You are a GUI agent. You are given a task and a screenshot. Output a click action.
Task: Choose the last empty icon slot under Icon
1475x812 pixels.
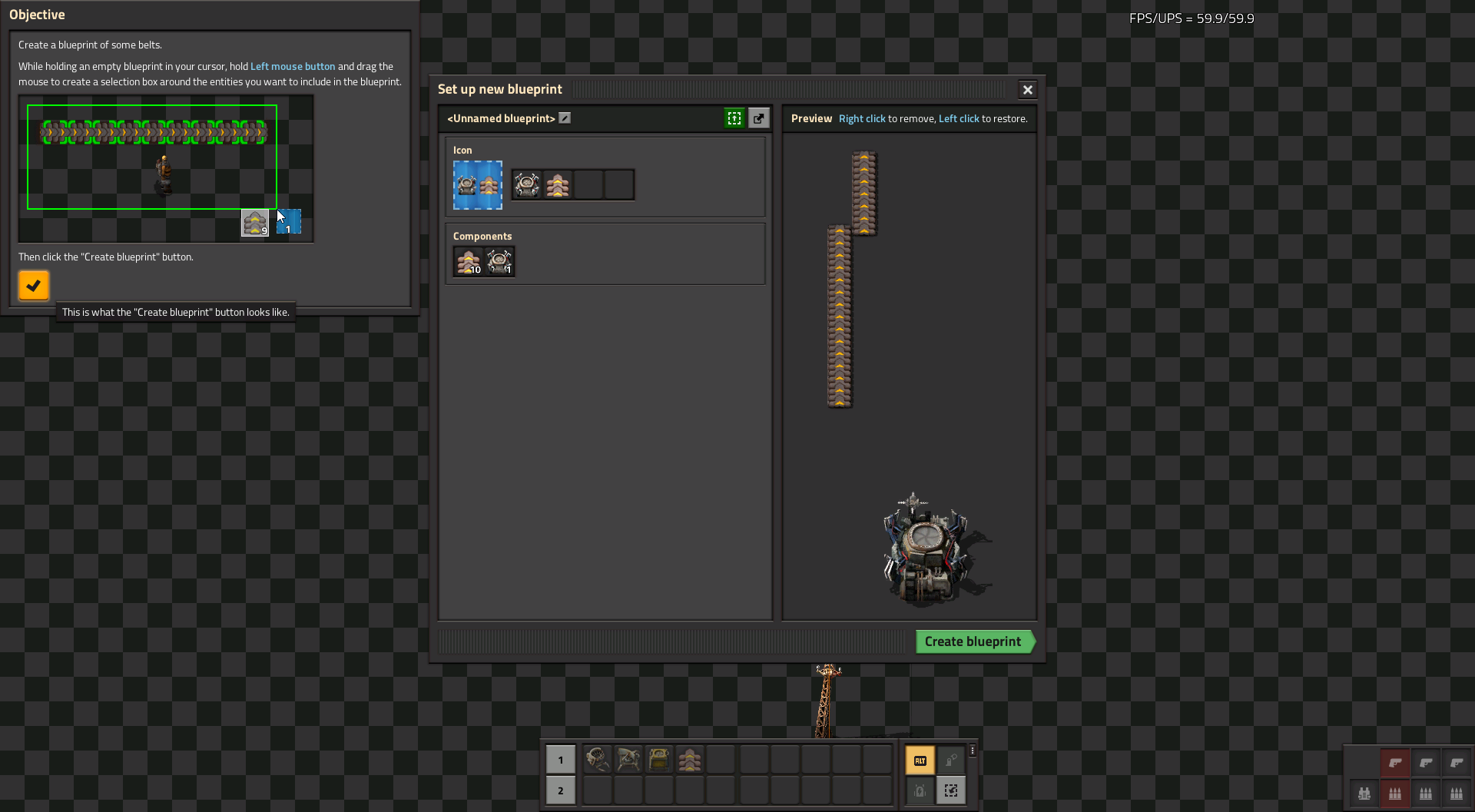point(619,185)
